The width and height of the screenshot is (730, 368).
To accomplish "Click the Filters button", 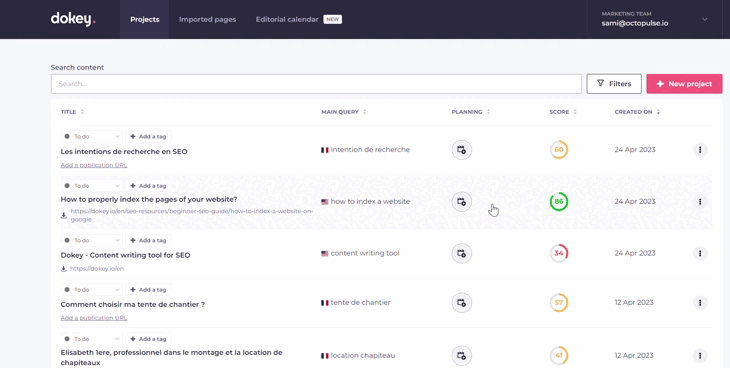I will coord(614,84).
